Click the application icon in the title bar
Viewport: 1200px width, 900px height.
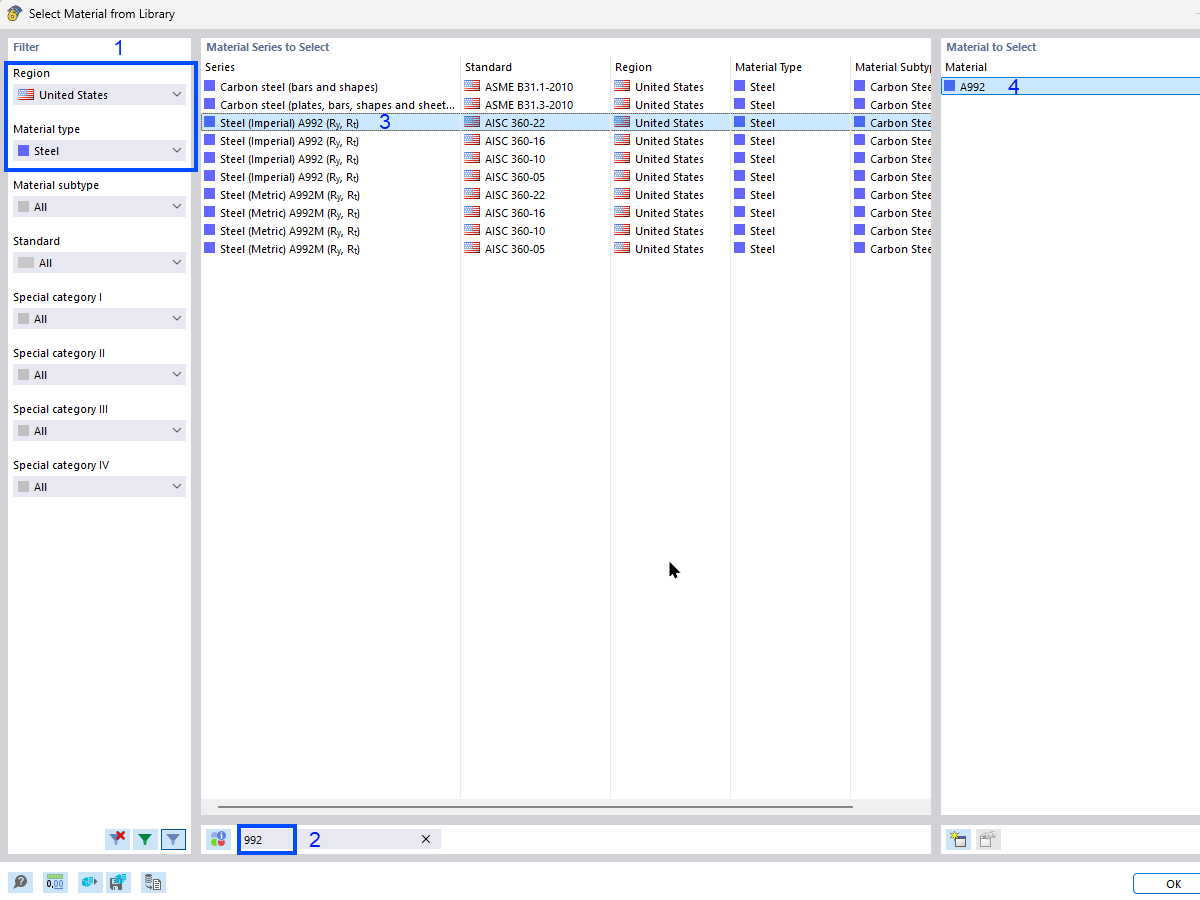tap(14, 14)
